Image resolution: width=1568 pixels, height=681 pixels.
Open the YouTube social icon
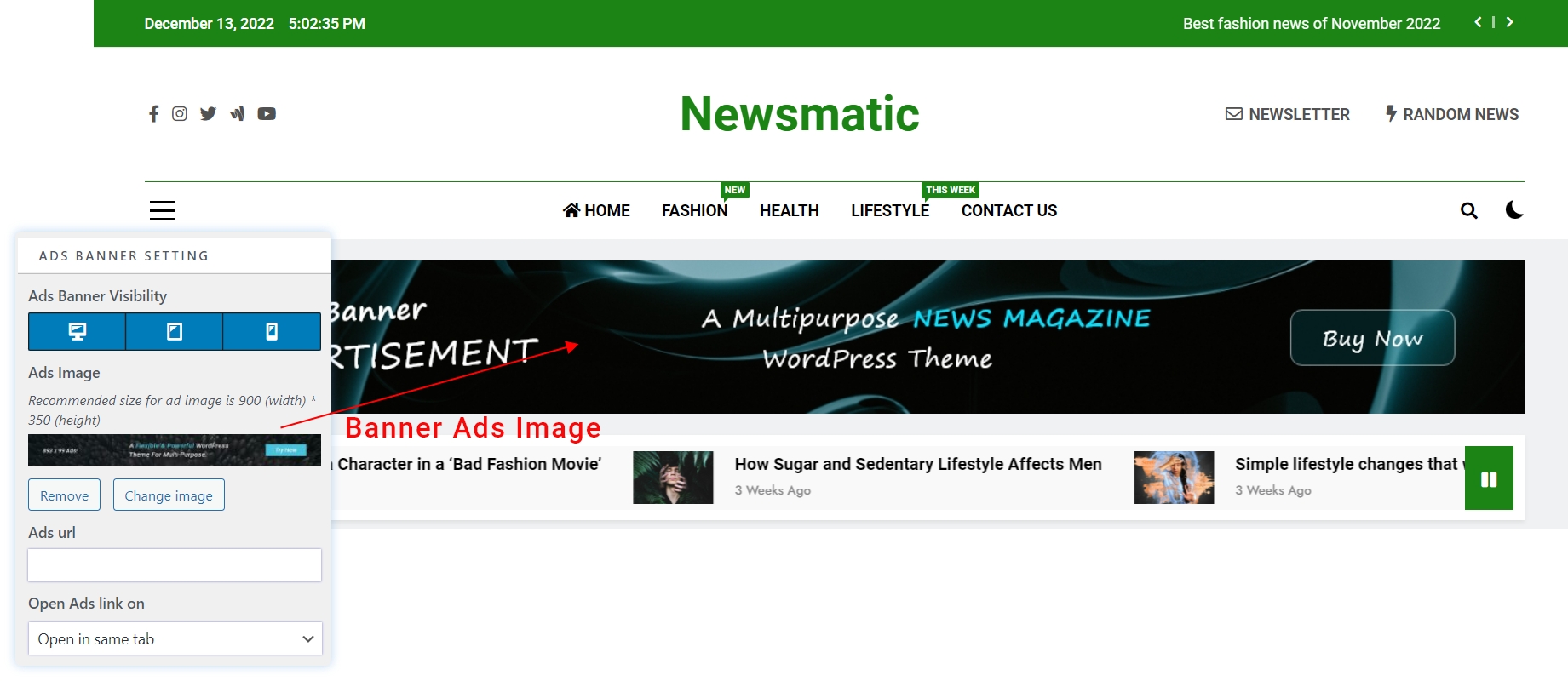pyautogui.click(x=267, y=114)
